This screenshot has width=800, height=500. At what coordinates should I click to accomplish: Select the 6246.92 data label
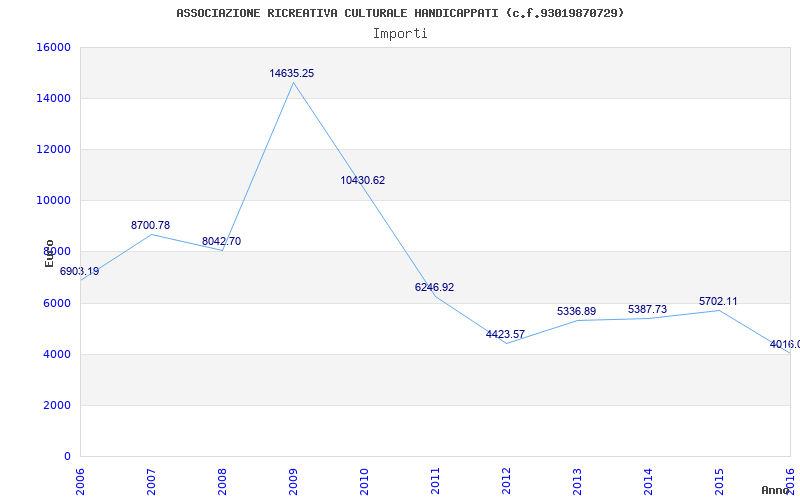point(434,287)
